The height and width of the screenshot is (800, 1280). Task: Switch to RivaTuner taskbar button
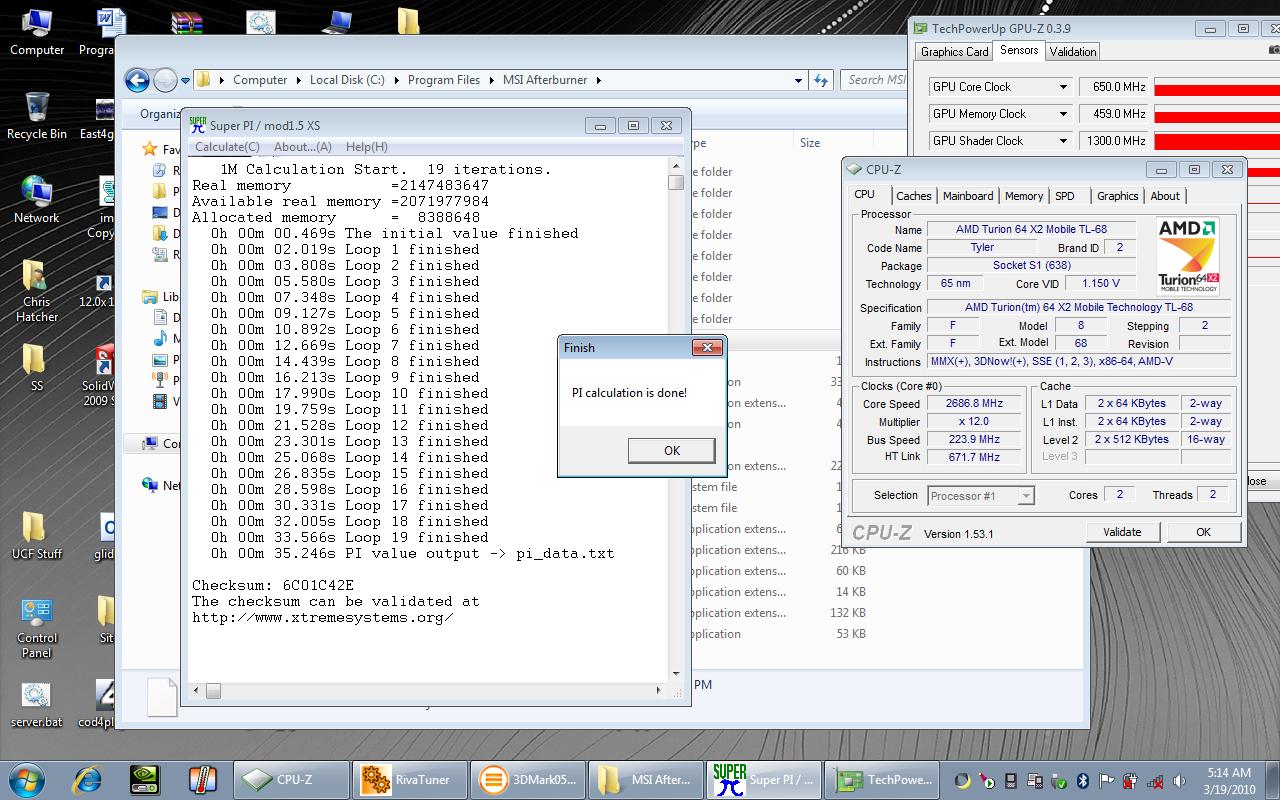(410, 779)
